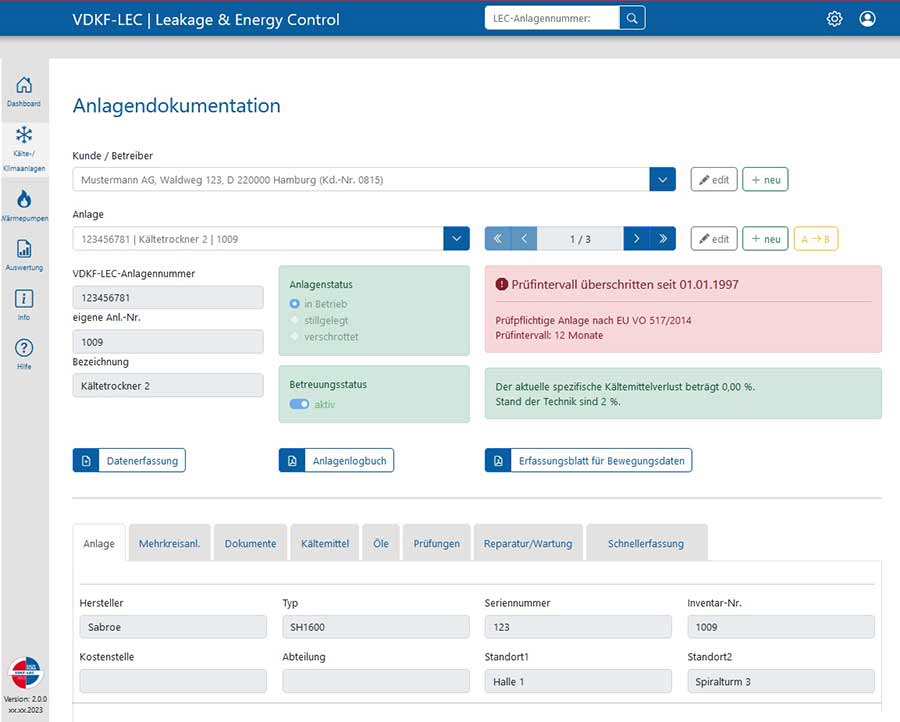Click the Hersteller field Sabroe
The image size is (900, 722).
[x=173, y=627]
